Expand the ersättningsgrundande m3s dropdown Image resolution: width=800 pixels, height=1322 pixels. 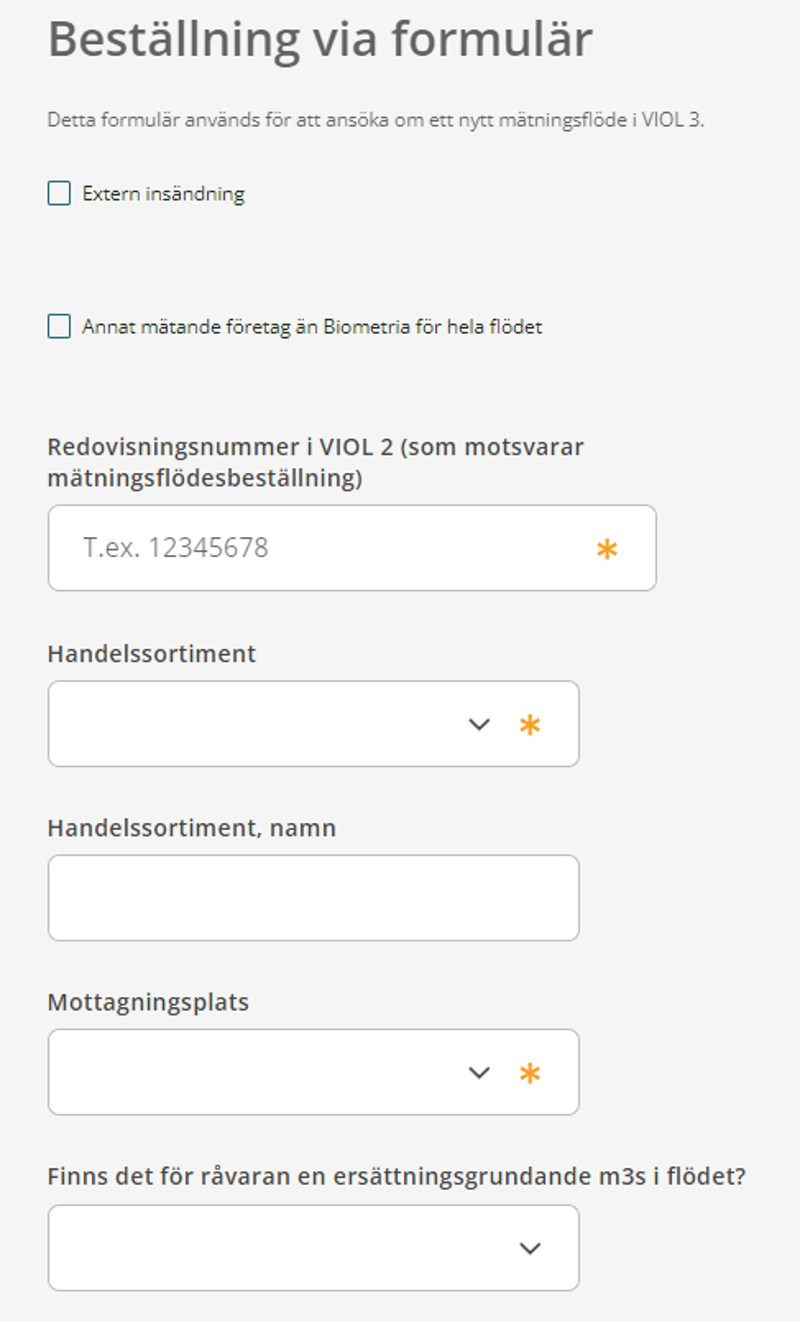click(313, 1248)
